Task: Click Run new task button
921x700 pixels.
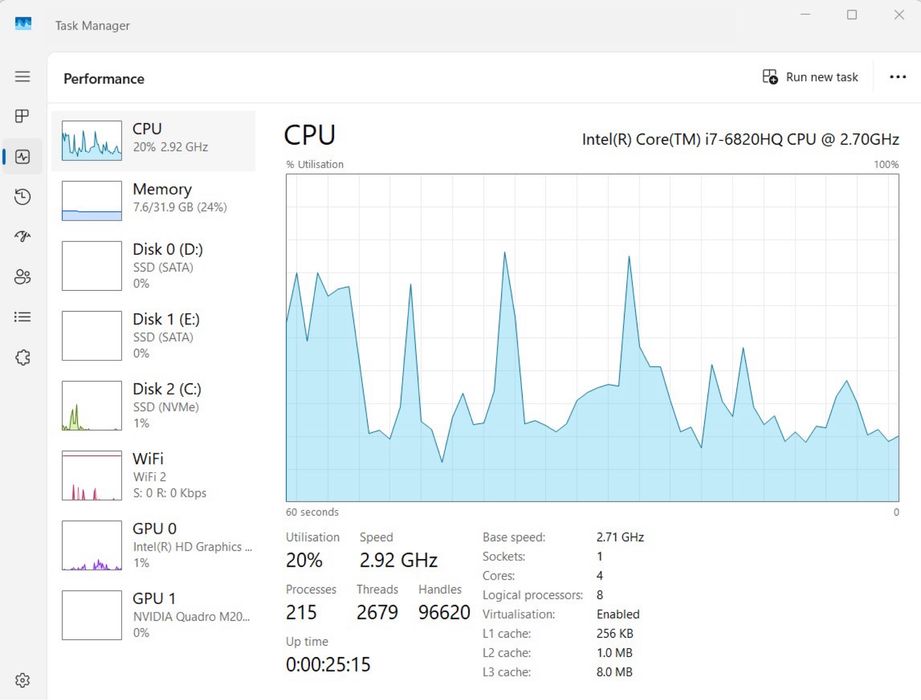Action: 810,77
